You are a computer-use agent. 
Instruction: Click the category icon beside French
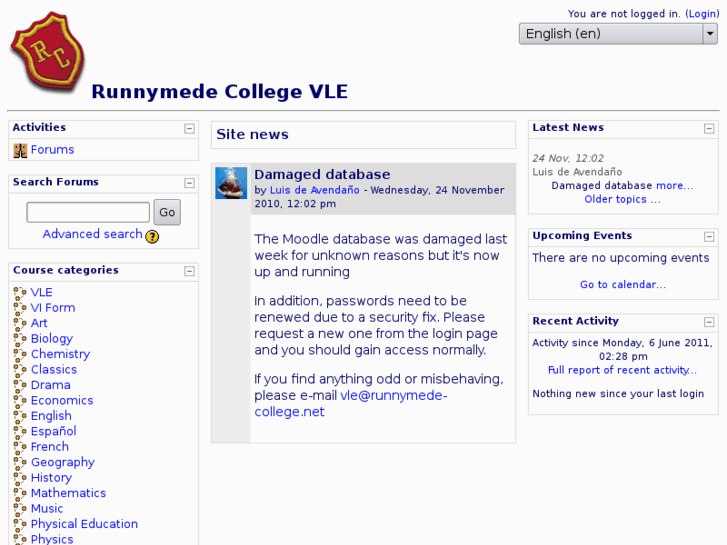point(20,447)
